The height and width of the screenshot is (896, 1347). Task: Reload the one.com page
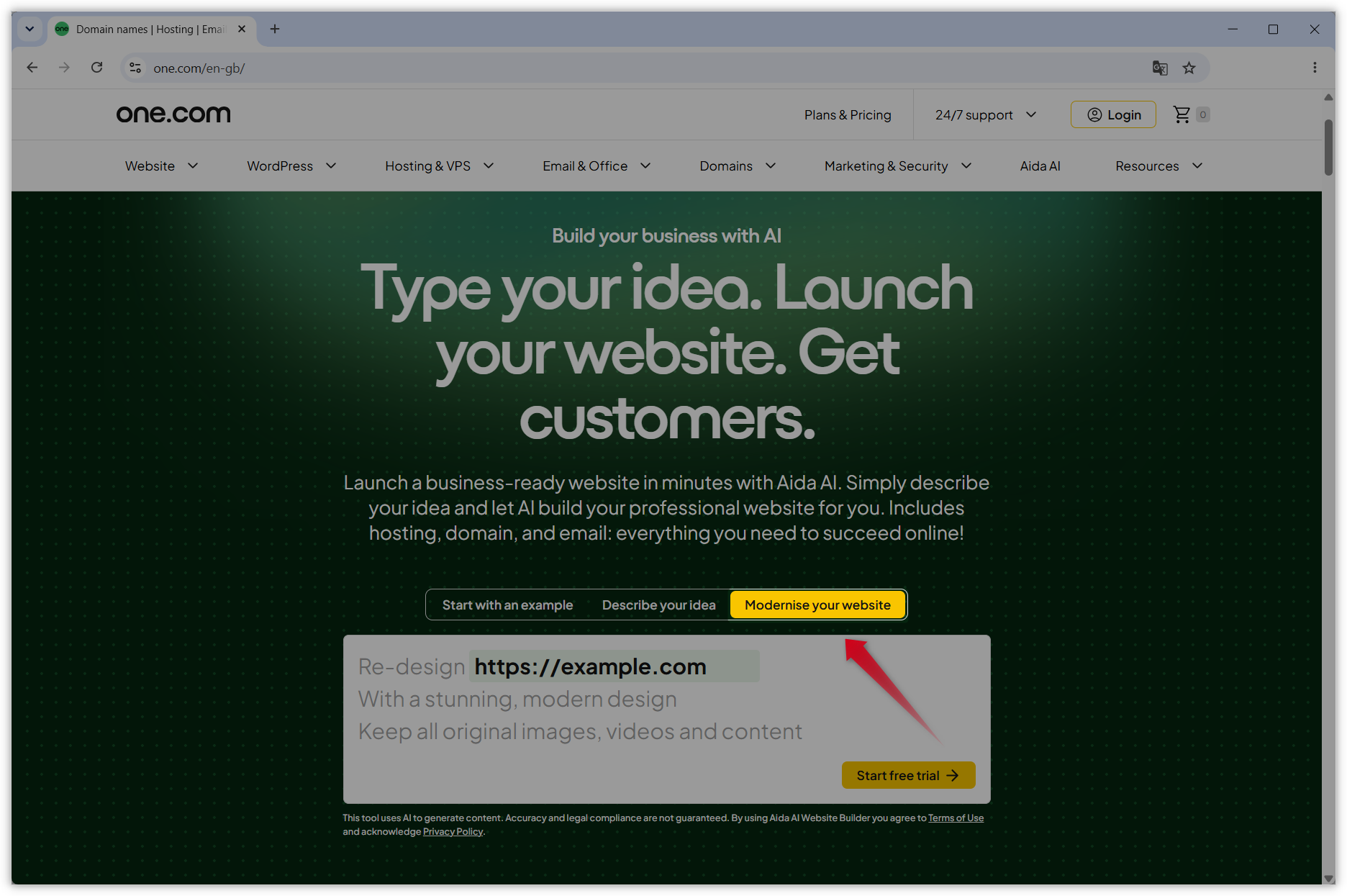(x=96, y=68)
